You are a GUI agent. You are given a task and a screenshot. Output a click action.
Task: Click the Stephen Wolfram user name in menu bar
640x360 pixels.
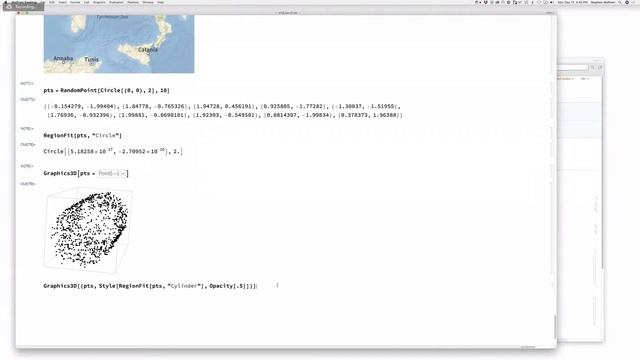[603, 2]
